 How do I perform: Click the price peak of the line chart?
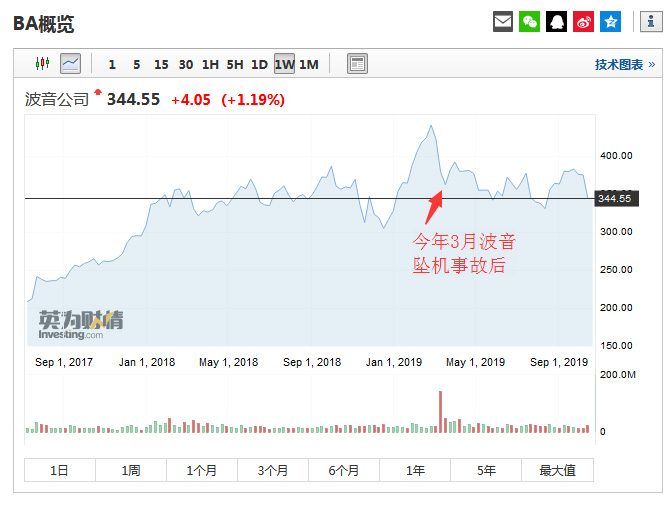pyautogui.click(x=431, y=126)
